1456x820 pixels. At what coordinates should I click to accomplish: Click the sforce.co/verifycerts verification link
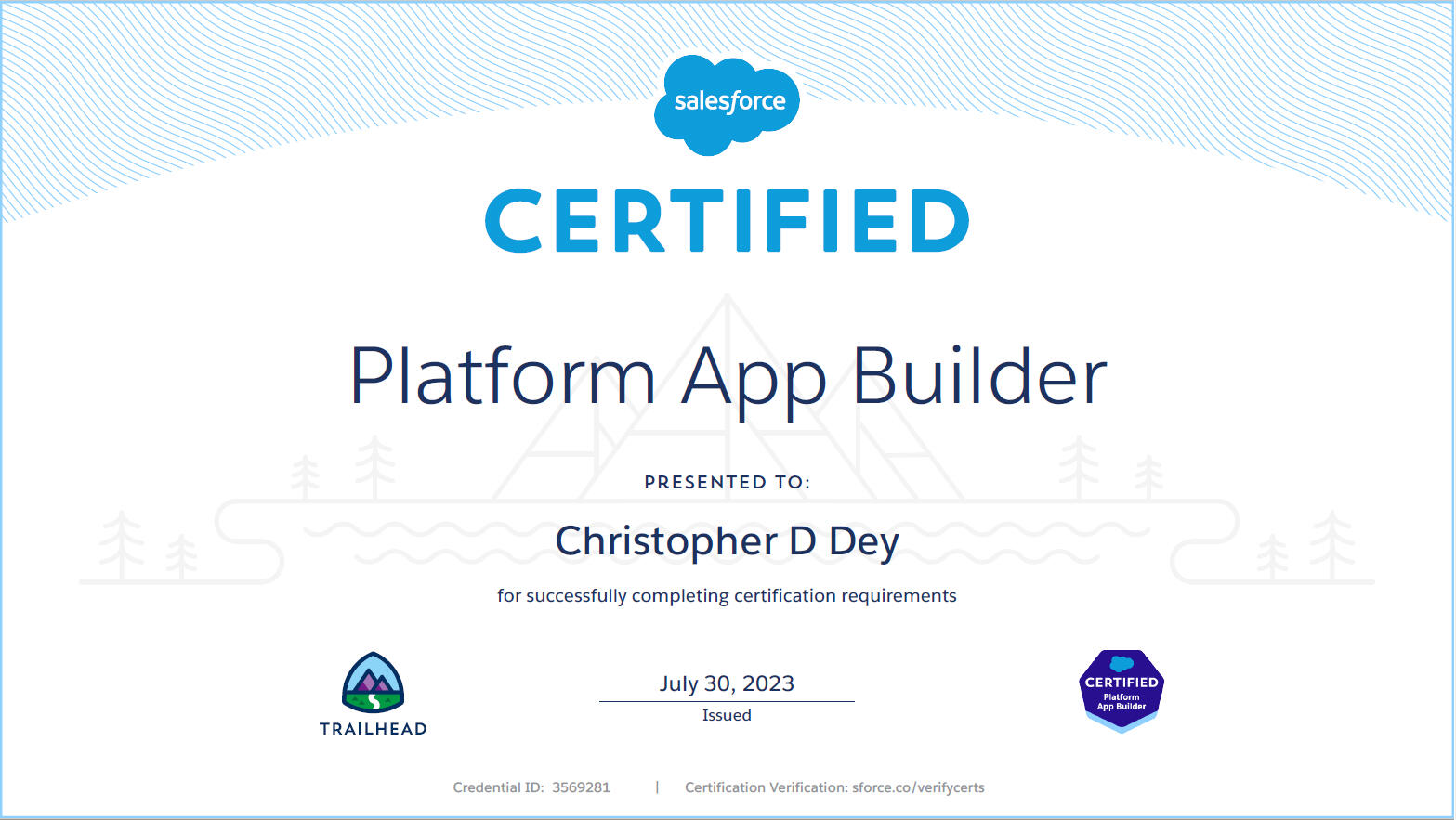918,787
